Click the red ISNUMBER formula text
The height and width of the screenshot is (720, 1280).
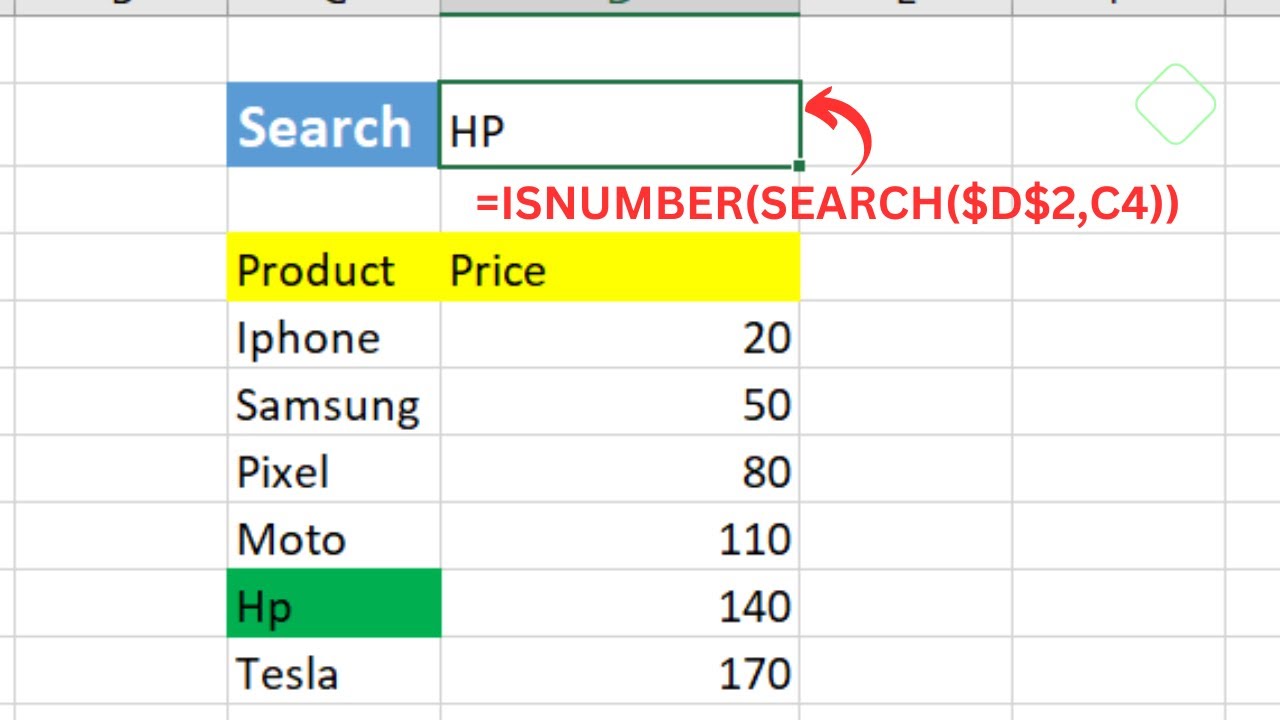(x=827, y=204)
